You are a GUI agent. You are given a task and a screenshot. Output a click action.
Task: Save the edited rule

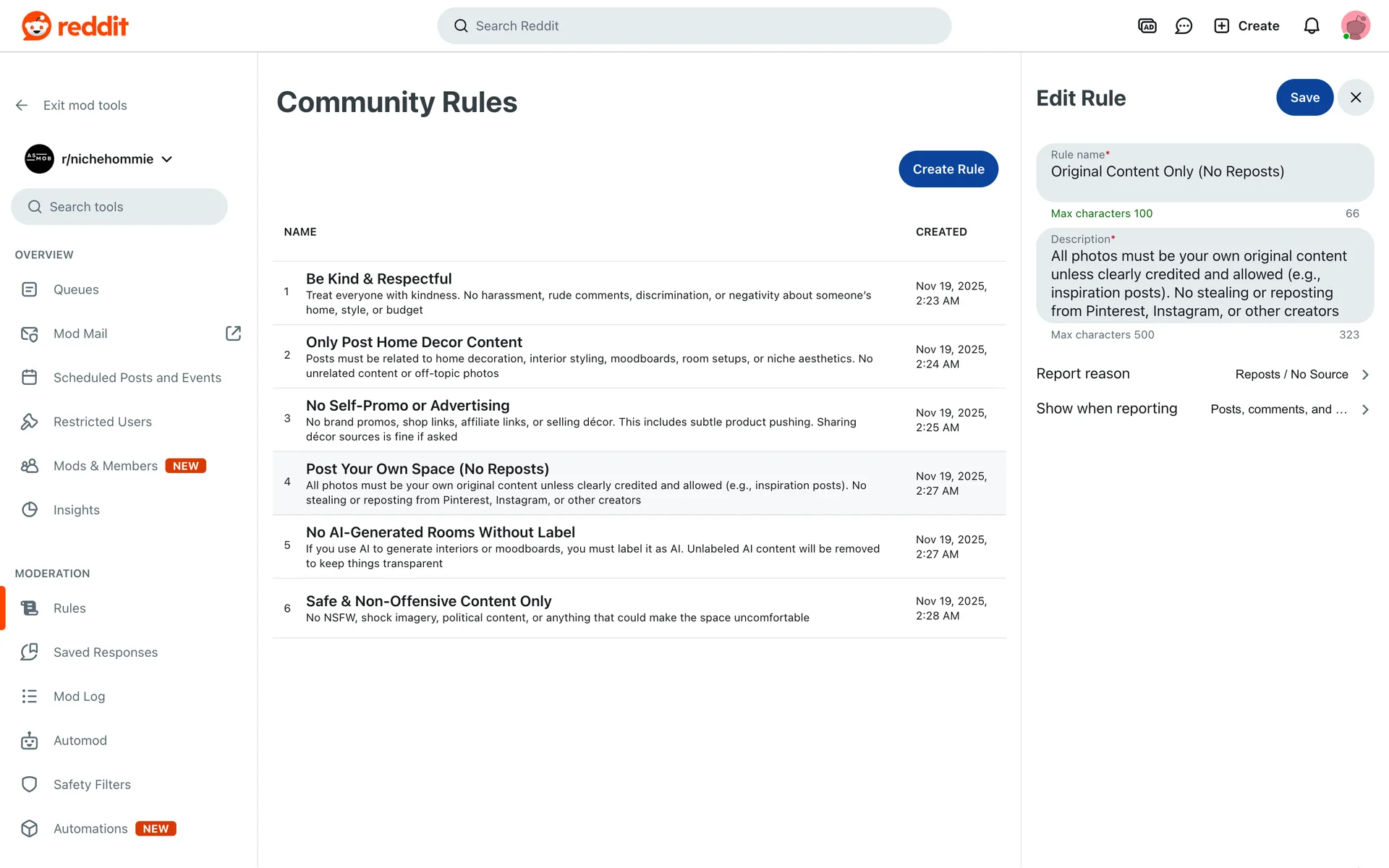pos(1304,98)
